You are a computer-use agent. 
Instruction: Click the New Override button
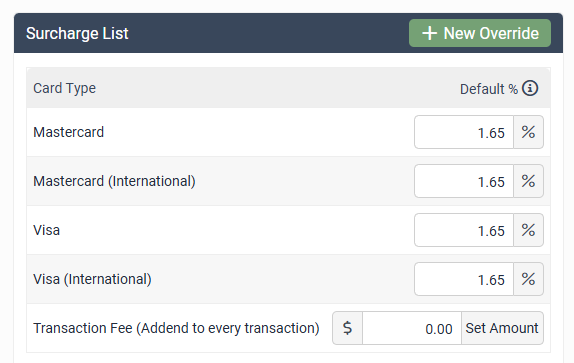coord(480,33)
